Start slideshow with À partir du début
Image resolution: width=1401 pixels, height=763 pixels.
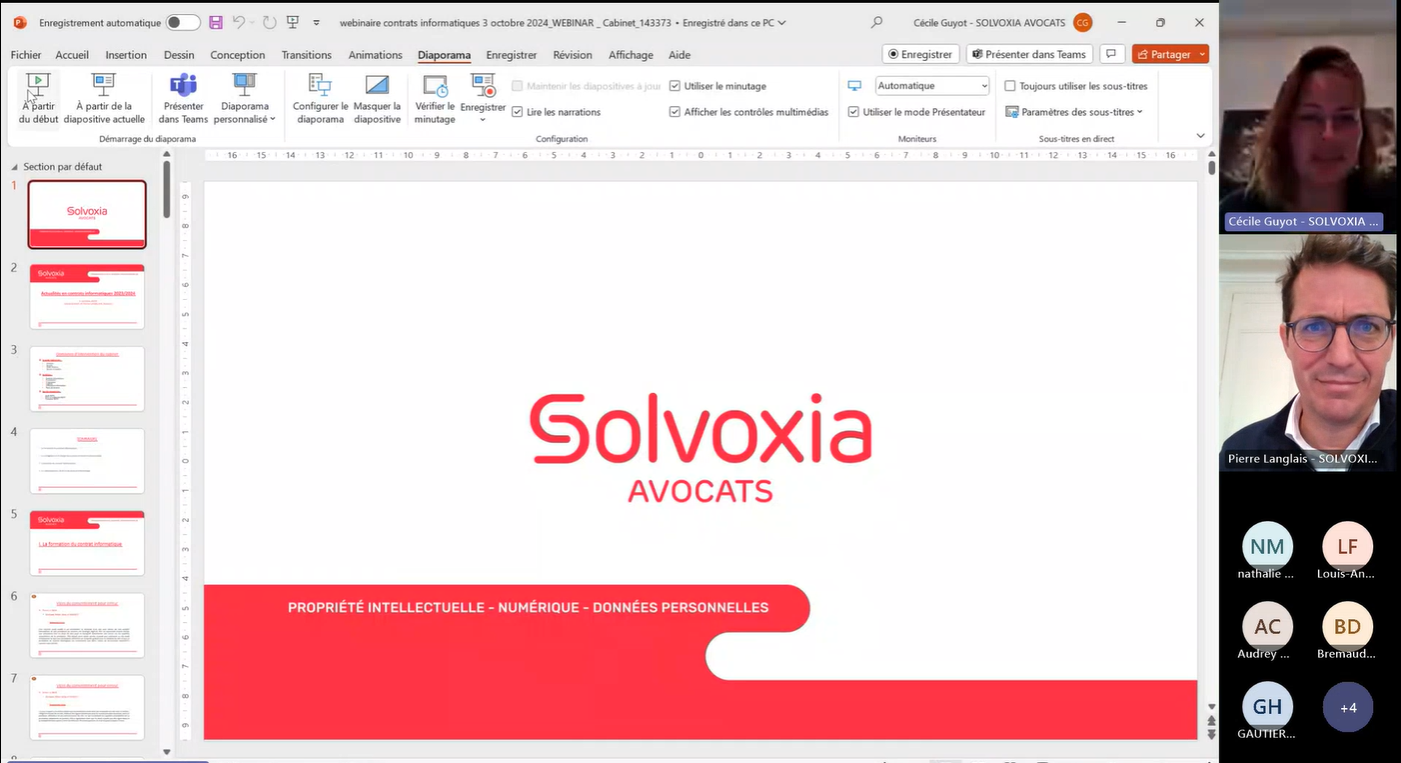coord(38,99)
